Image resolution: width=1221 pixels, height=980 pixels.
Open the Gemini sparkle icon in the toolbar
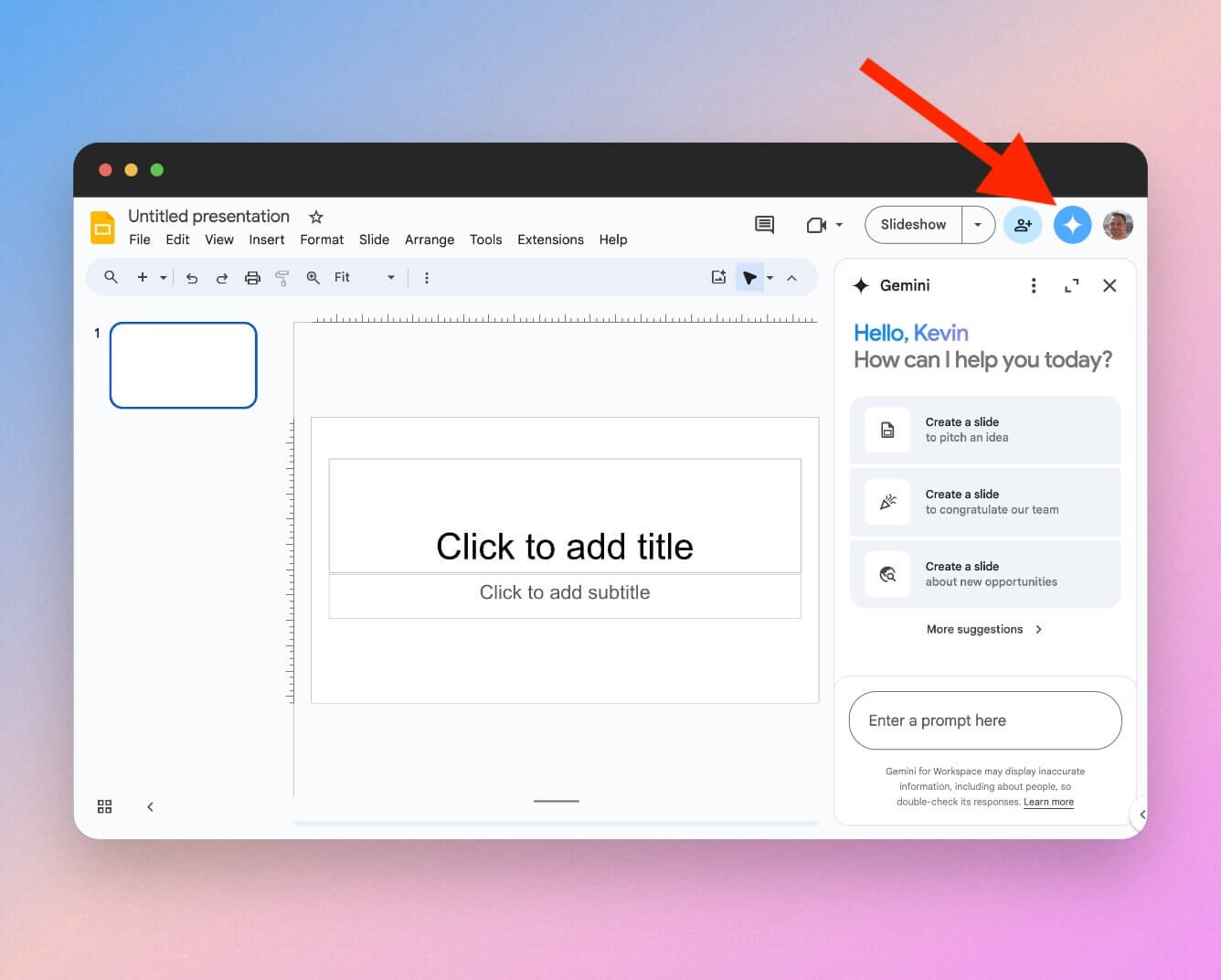point(1072,224)
